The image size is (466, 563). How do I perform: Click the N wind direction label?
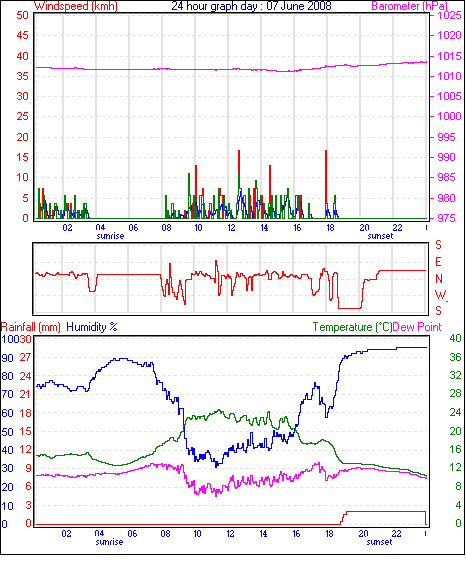pos(439,279)
